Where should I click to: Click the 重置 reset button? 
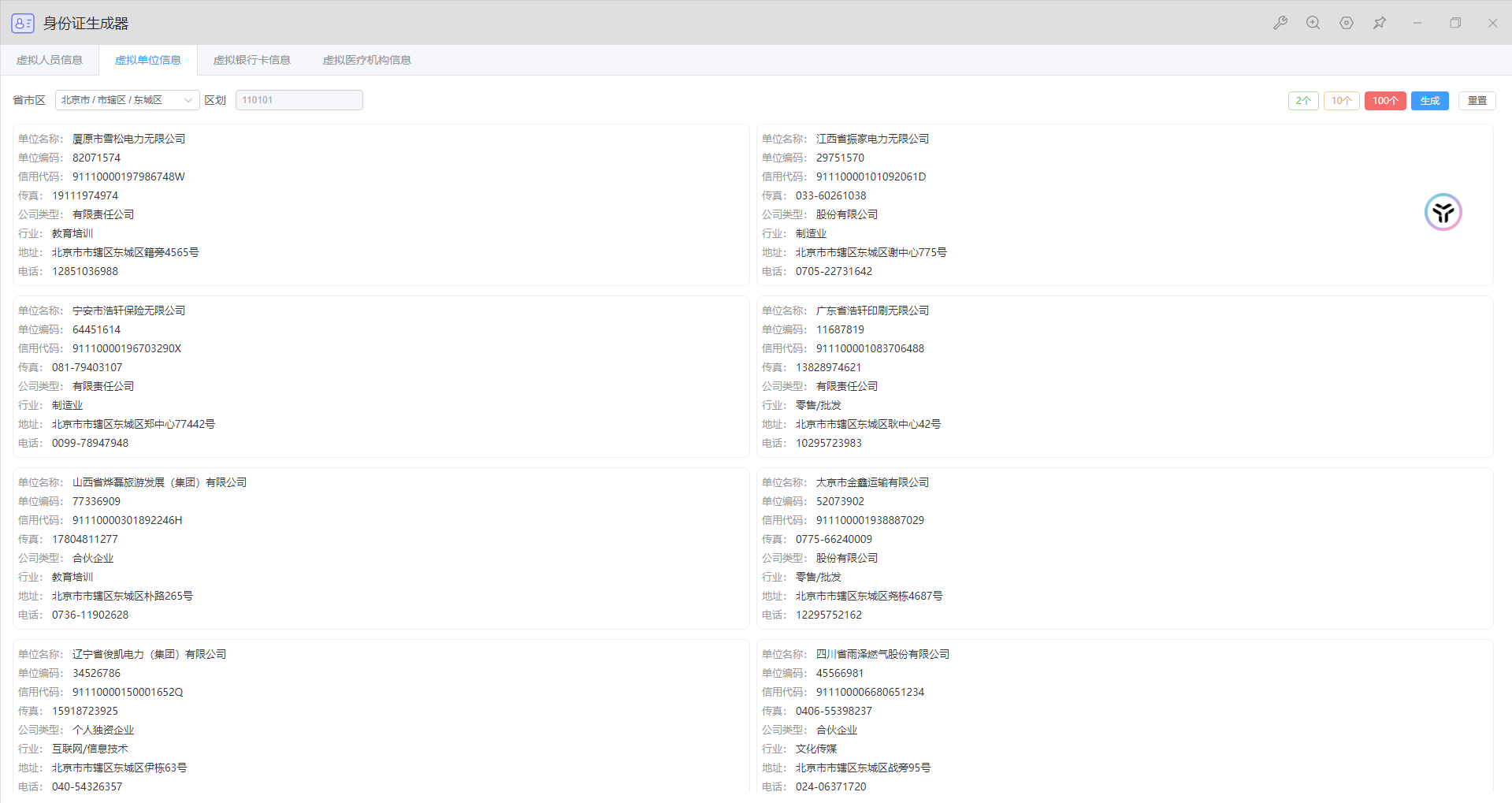[x=1477, y=101]
